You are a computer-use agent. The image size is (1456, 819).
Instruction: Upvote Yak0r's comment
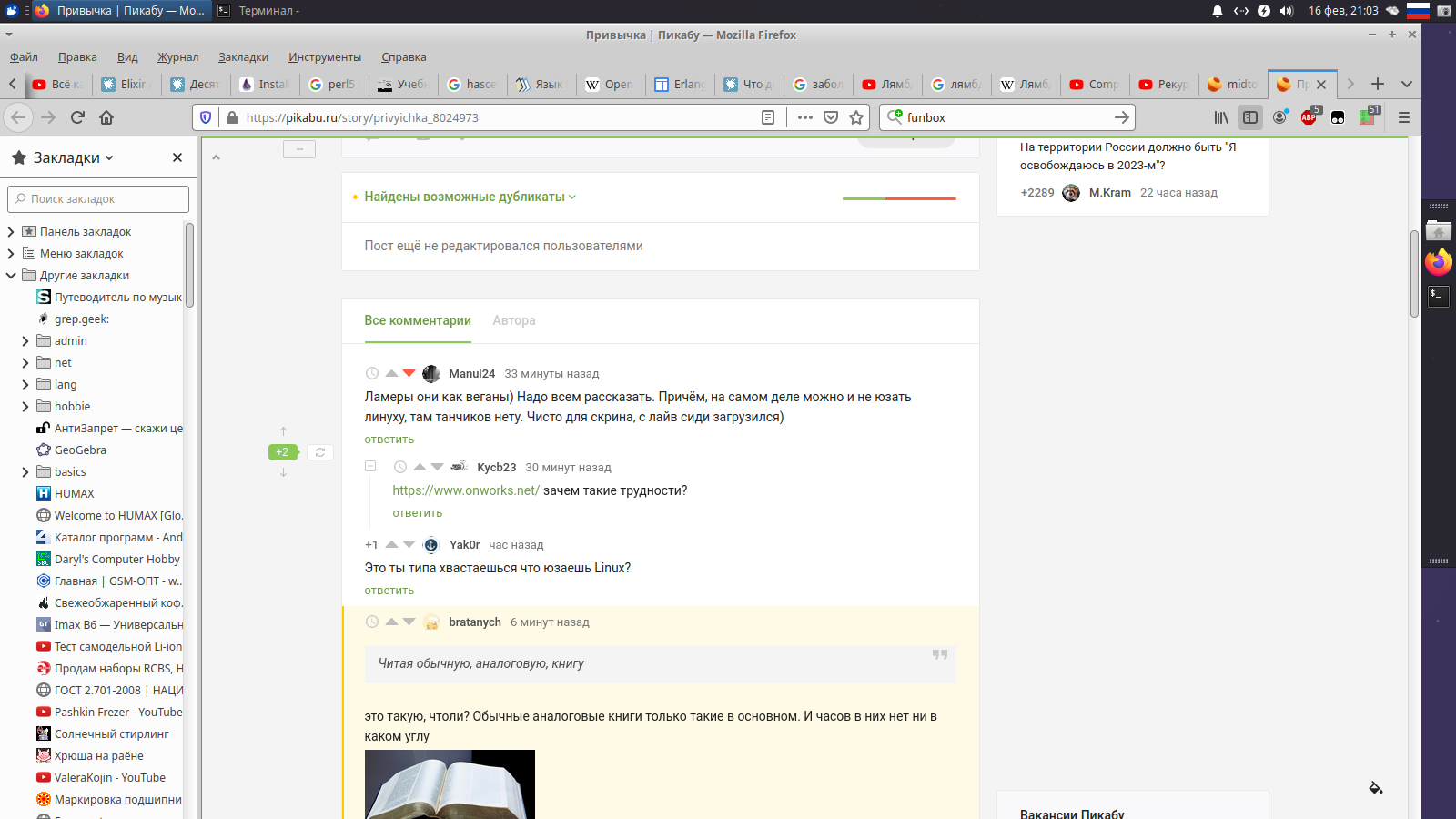coord(392,544)
